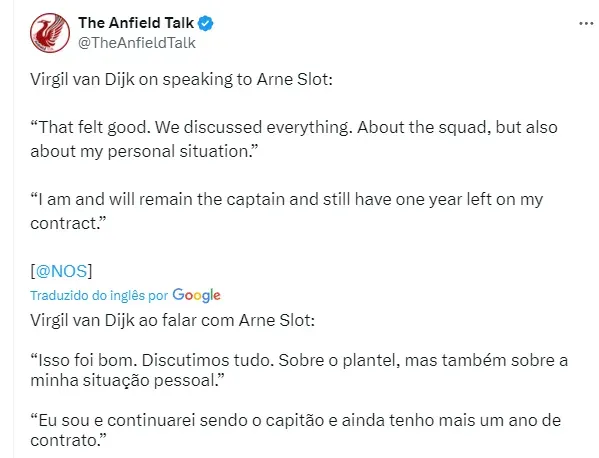Viewport: 599px width, 458px height.
Task: Click the word 'contrato' in the translation
Action: click(x=63, y=440)
